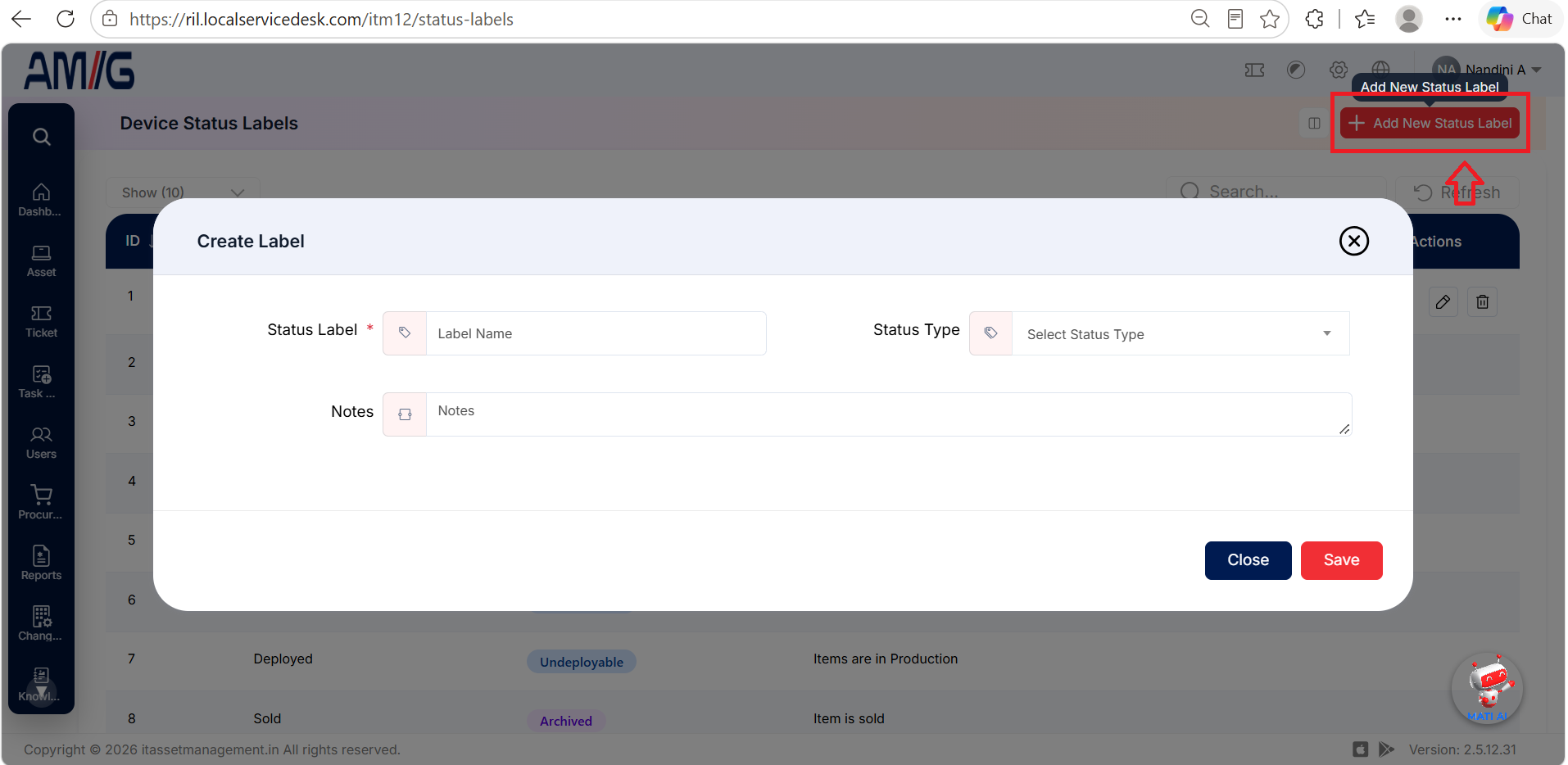1568x765 pixels.
Task: Open Procurement section in sidebar
Action: click(x=41, y=503)
